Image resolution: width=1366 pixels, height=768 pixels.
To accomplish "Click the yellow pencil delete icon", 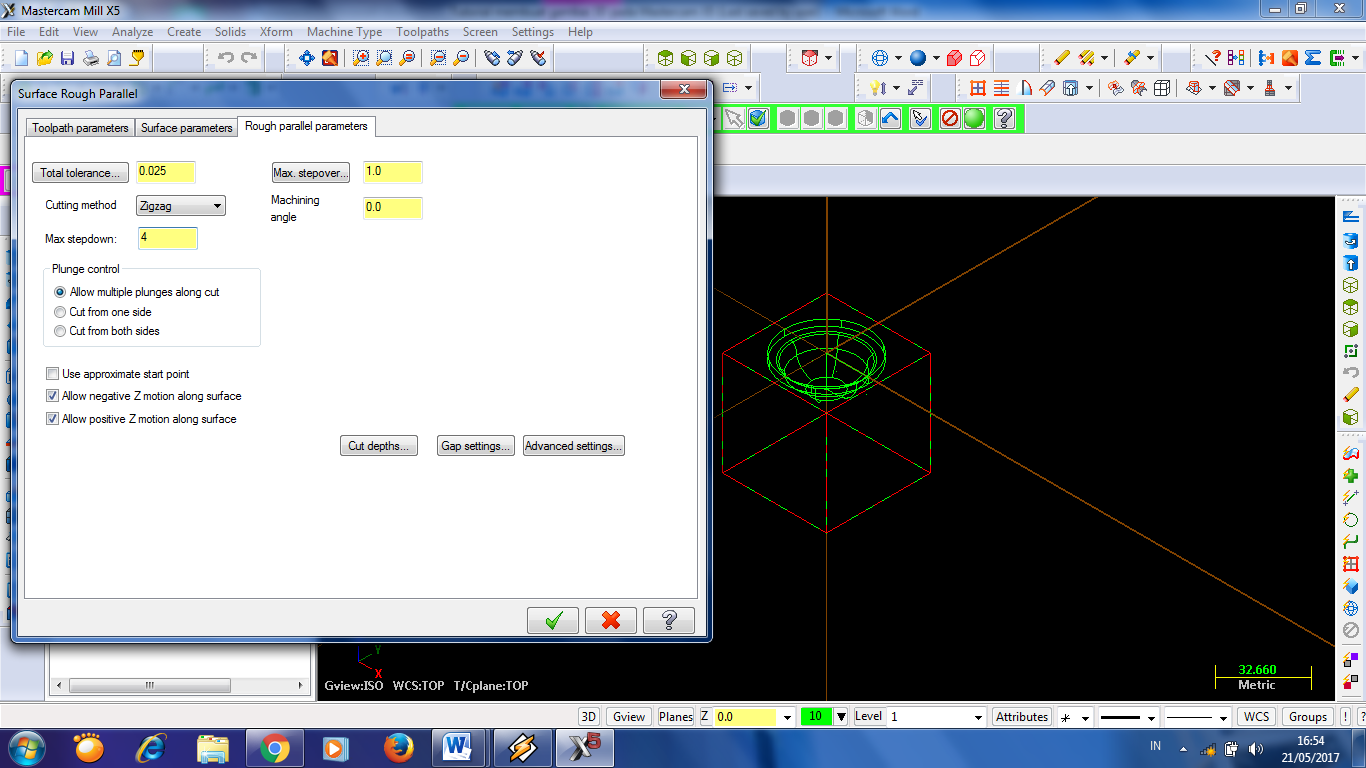I will click(x=1063, y=58).
